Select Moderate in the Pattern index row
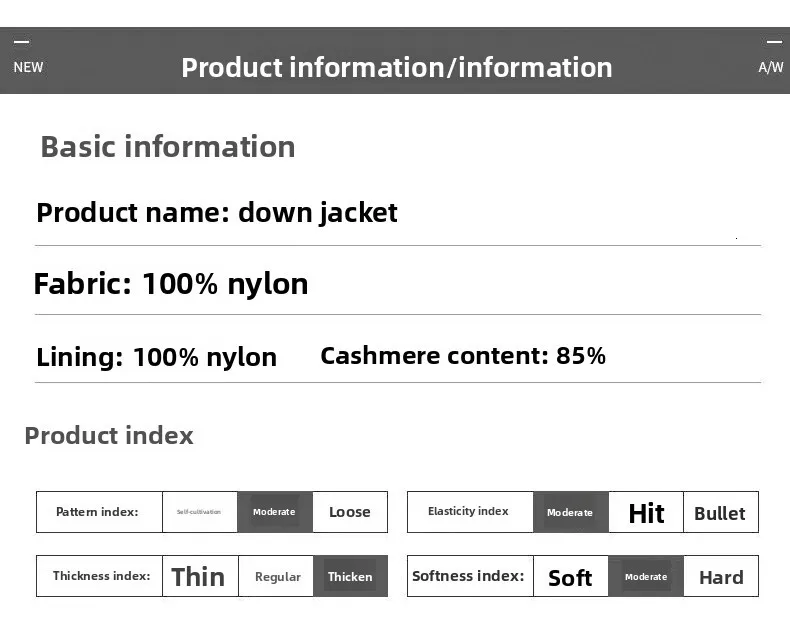790x630 pixels. tap(274, 512)
